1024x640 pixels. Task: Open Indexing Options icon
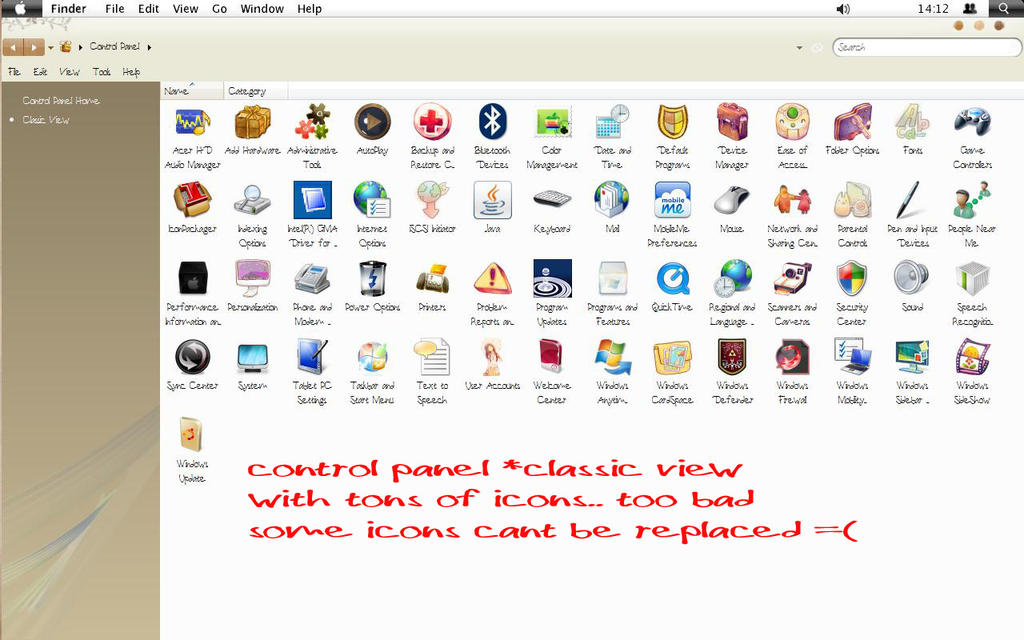253,200
